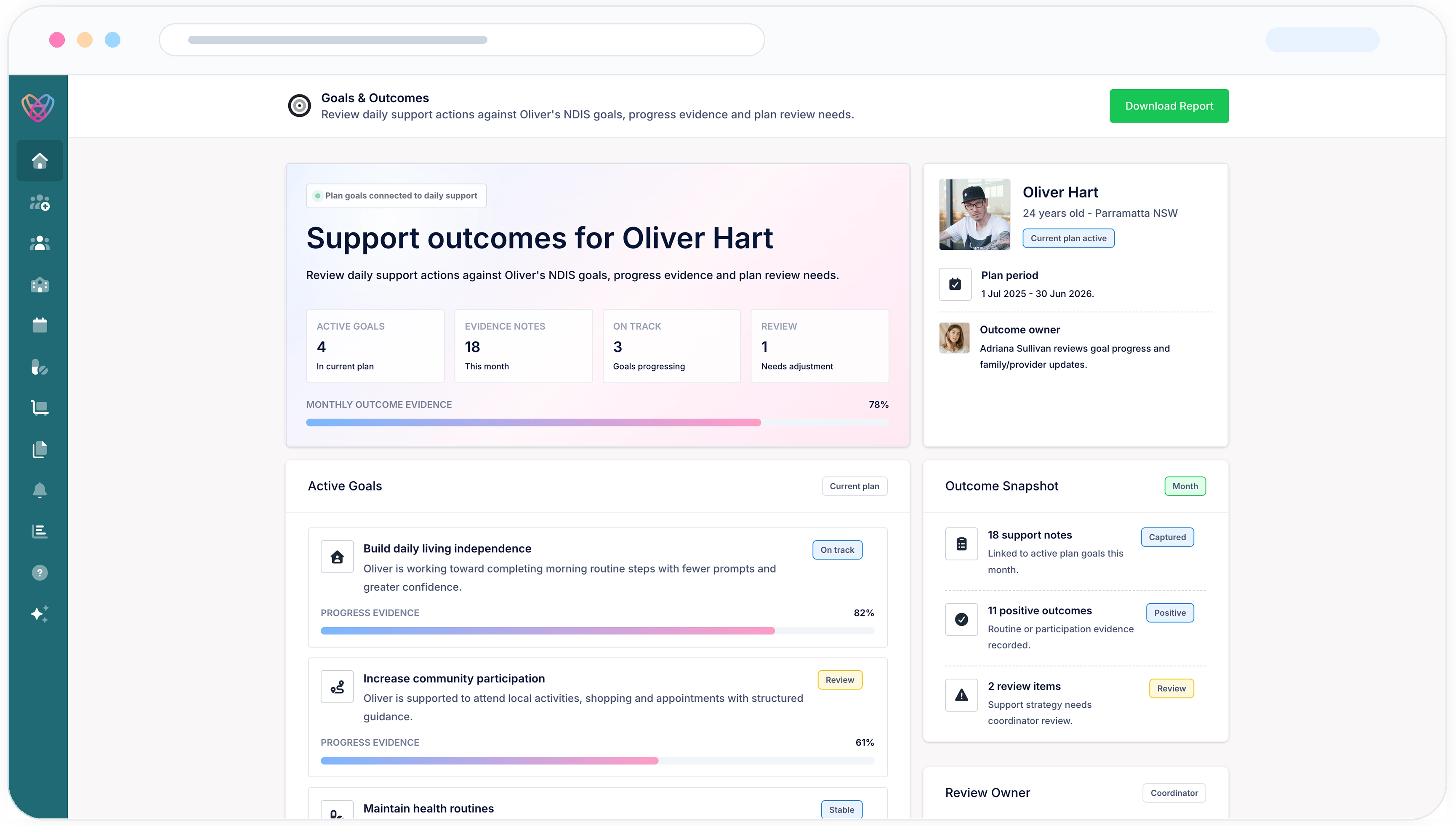The height and width of the screenshot is (826, 1456).
Task: Click the Download Report button
Action: (1169, 106)
